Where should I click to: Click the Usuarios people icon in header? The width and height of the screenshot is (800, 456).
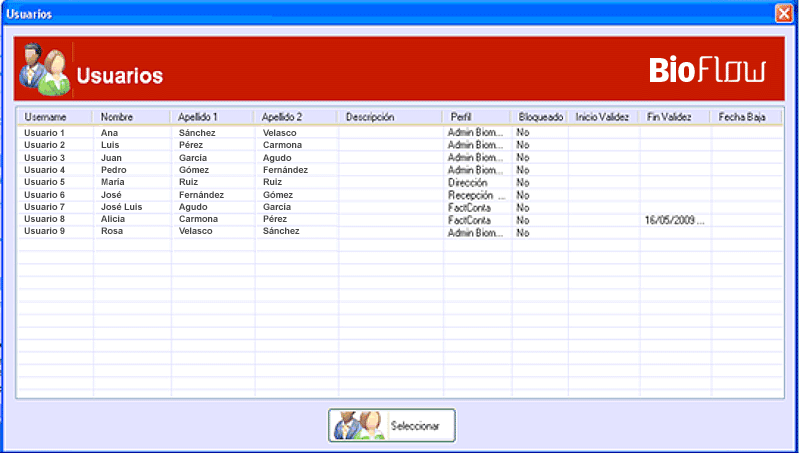click(45, 69)
